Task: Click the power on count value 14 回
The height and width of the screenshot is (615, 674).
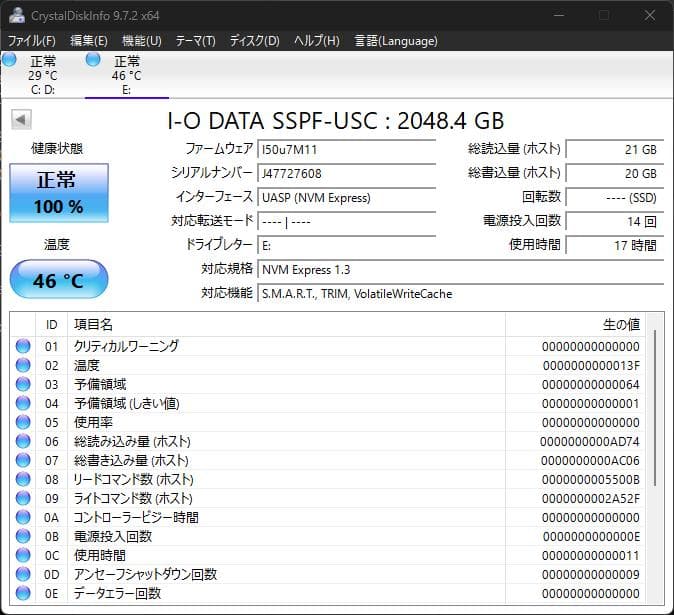Action: point(615,222)
